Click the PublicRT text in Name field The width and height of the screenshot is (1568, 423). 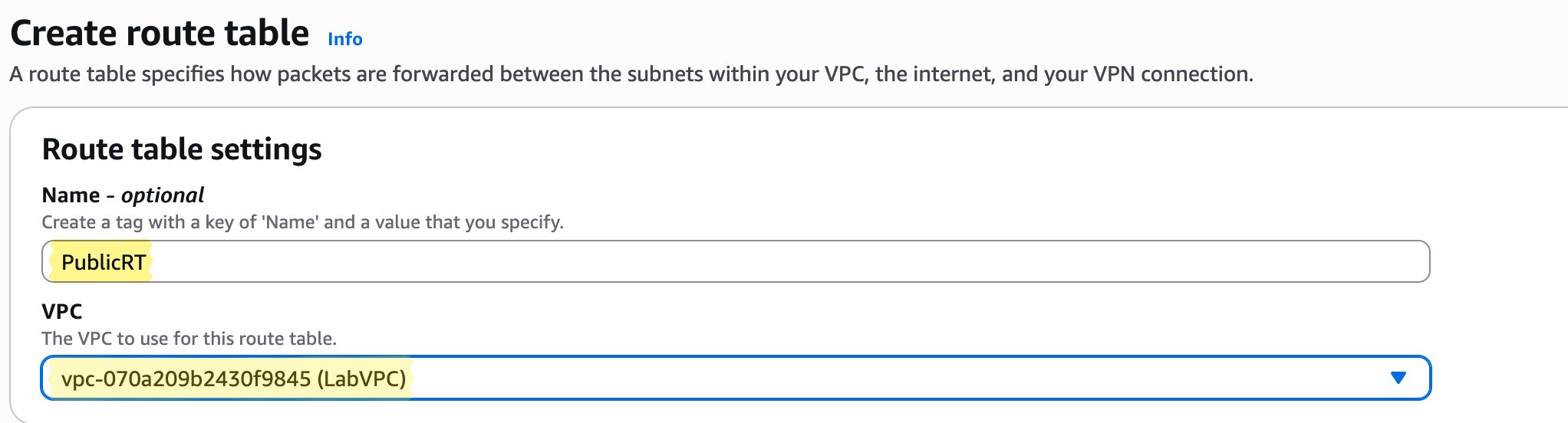(103, 262)
